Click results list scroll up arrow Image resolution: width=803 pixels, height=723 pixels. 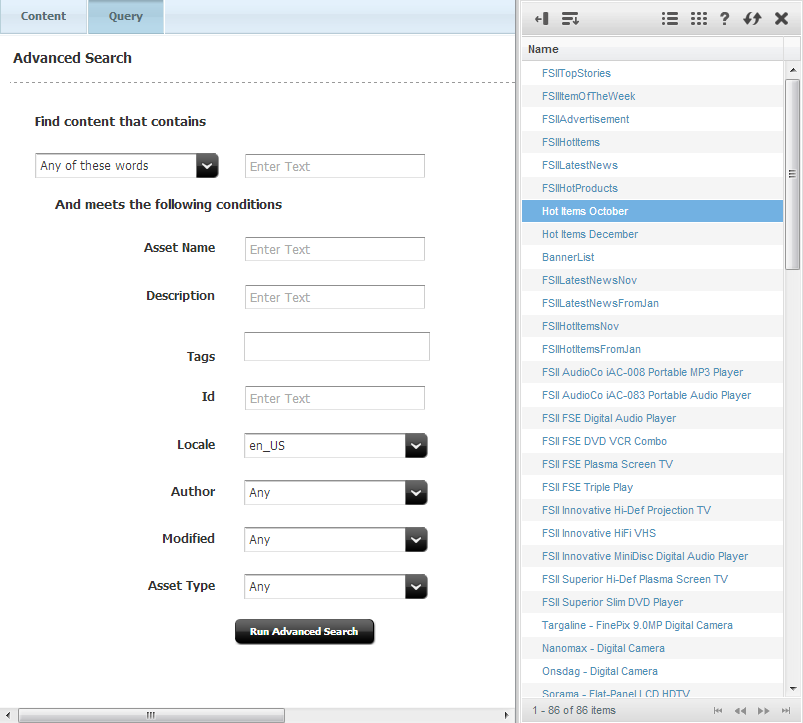click(x=793, y=70)
